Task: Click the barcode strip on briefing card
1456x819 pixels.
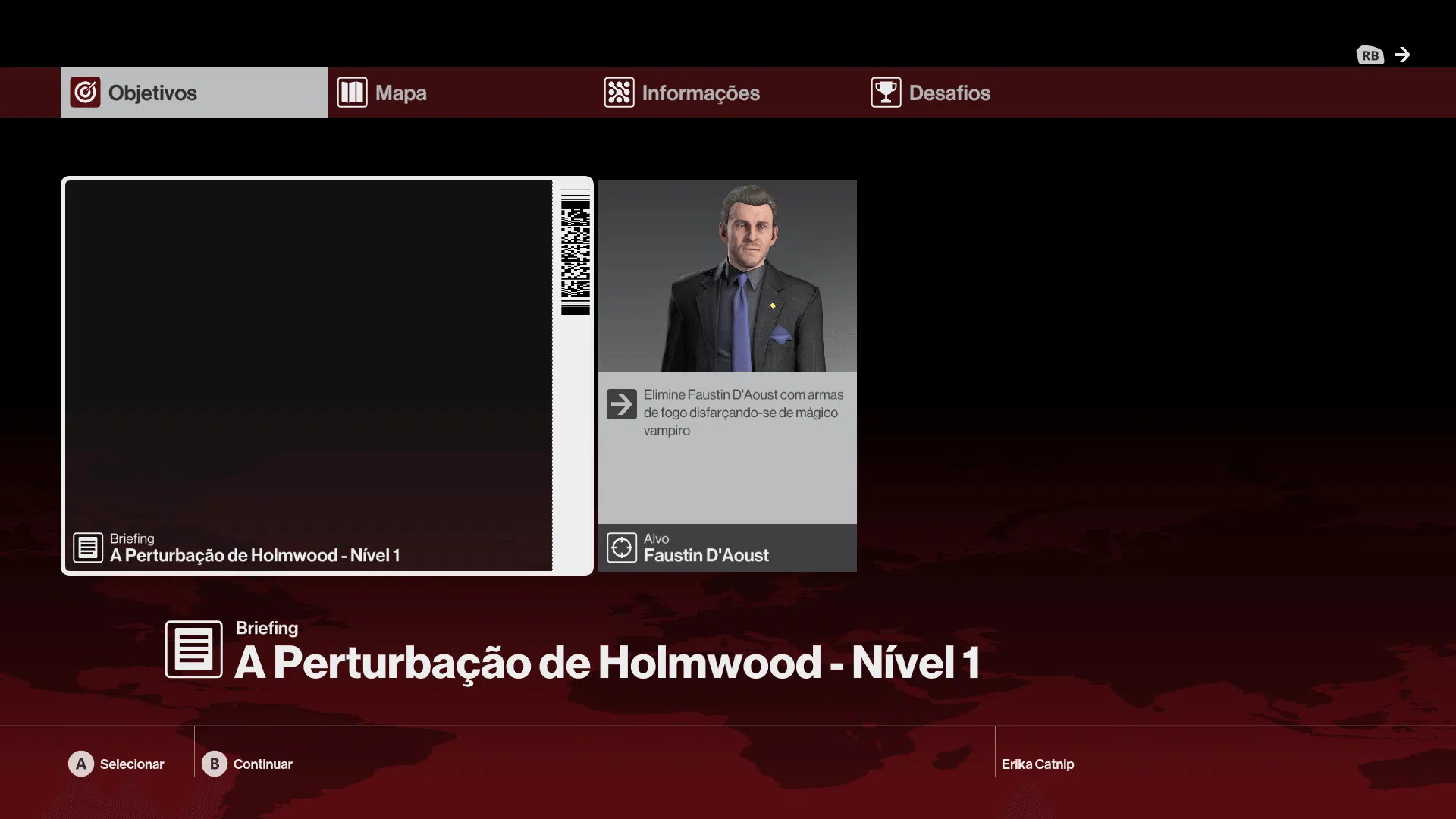Action: point(575,252)
